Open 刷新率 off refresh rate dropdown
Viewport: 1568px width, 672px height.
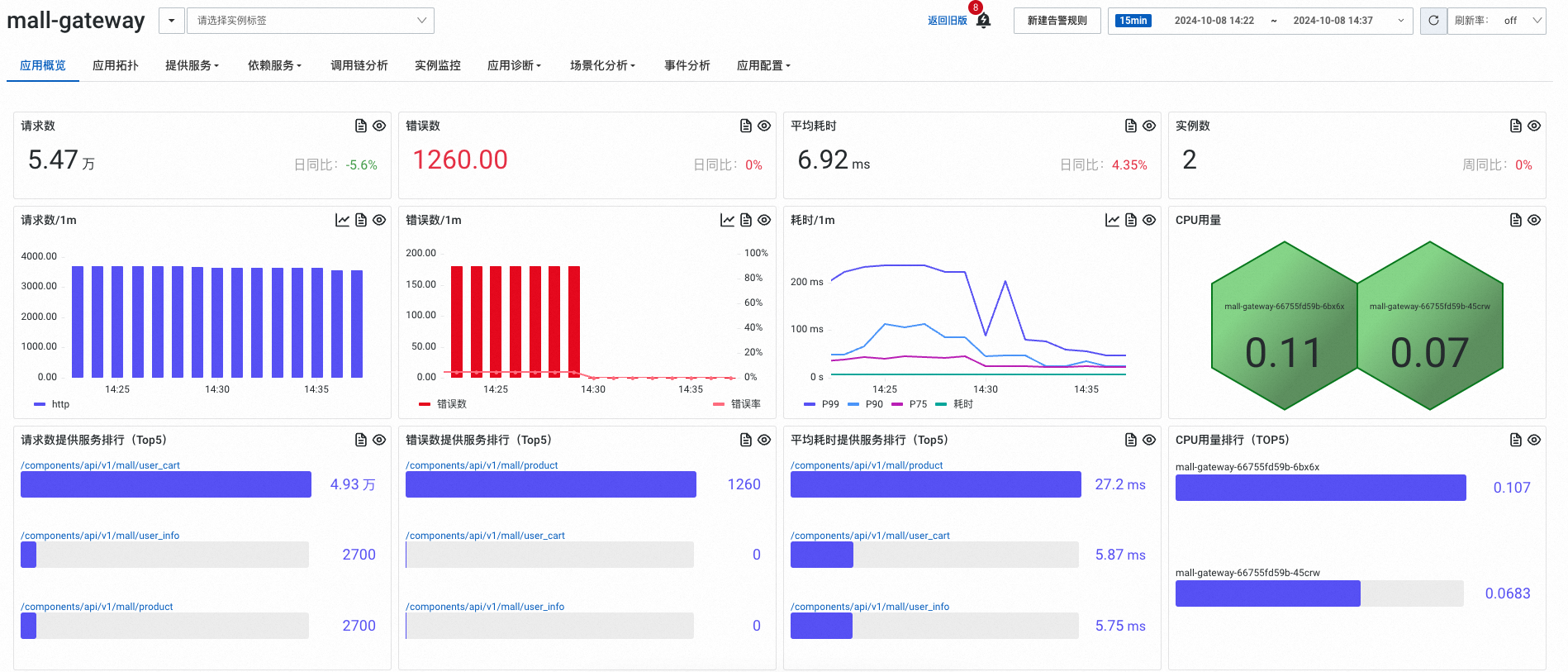[1498, 21]
